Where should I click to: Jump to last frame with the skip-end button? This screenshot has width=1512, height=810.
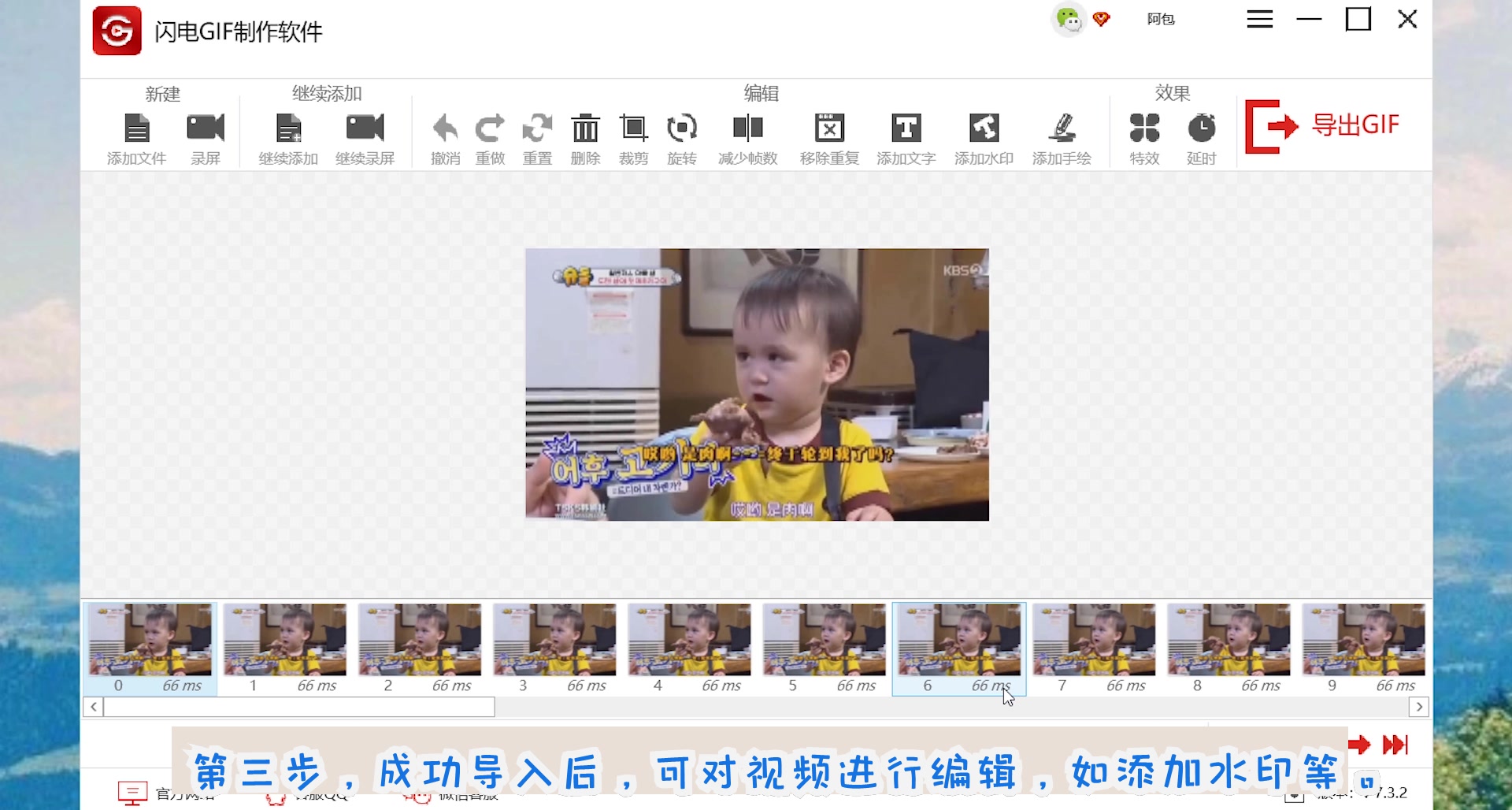pos(1395,745)
